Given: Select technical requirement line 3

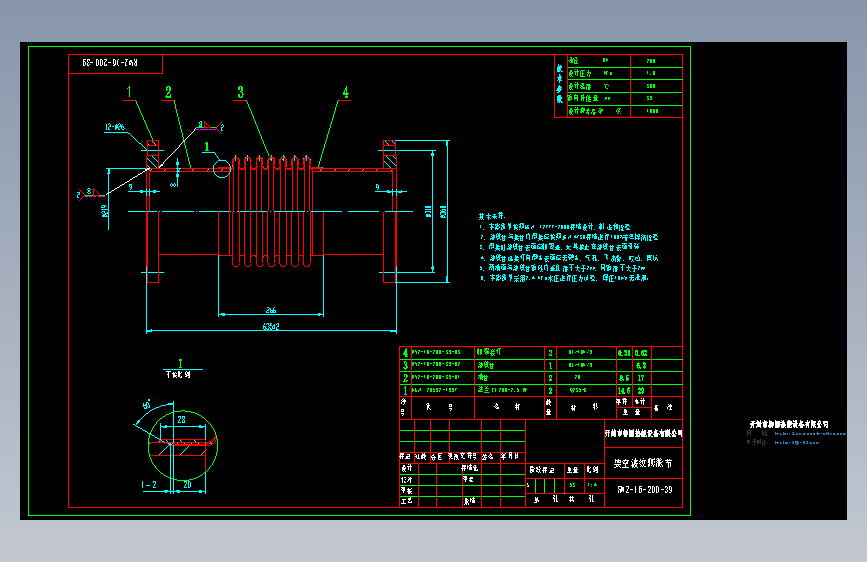Looking at the screenshot, I should (x=559, y=247).
